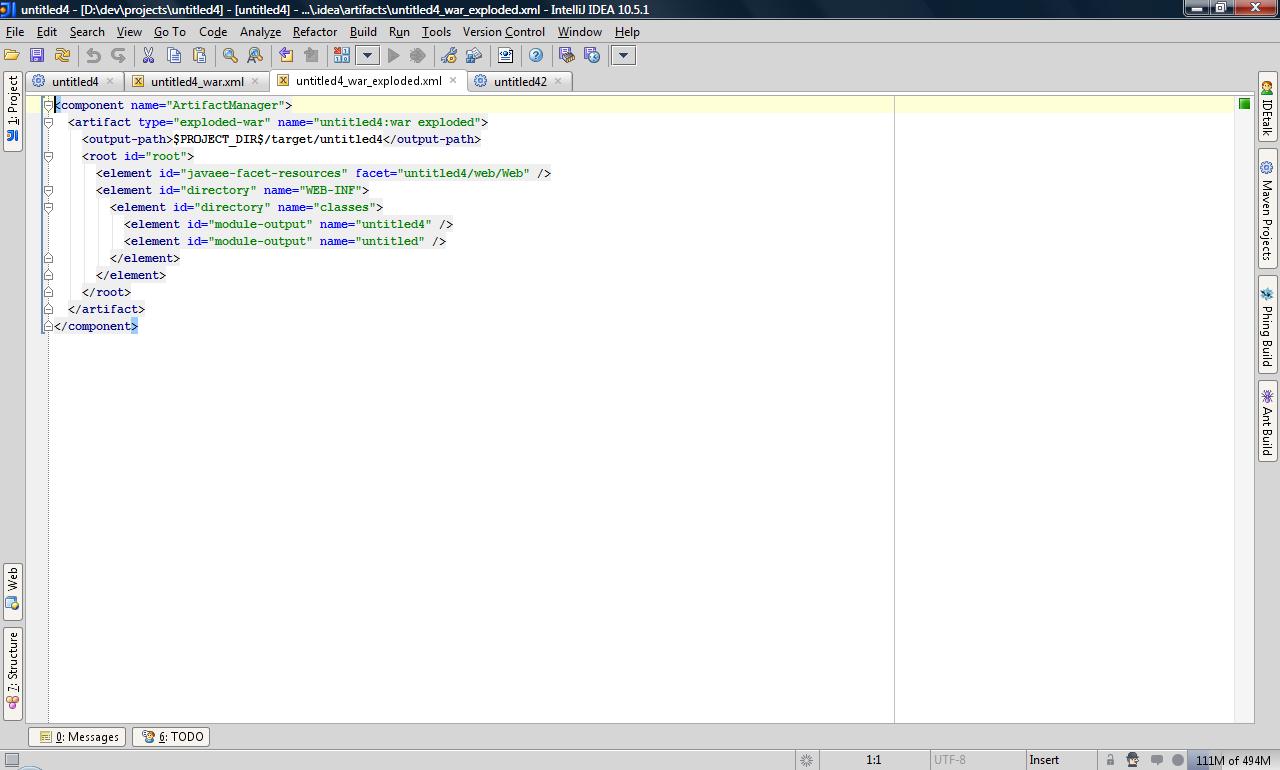The image size is (1280, 770).
Task: Click the Open file toolbar icon
Action: [12, 56]
